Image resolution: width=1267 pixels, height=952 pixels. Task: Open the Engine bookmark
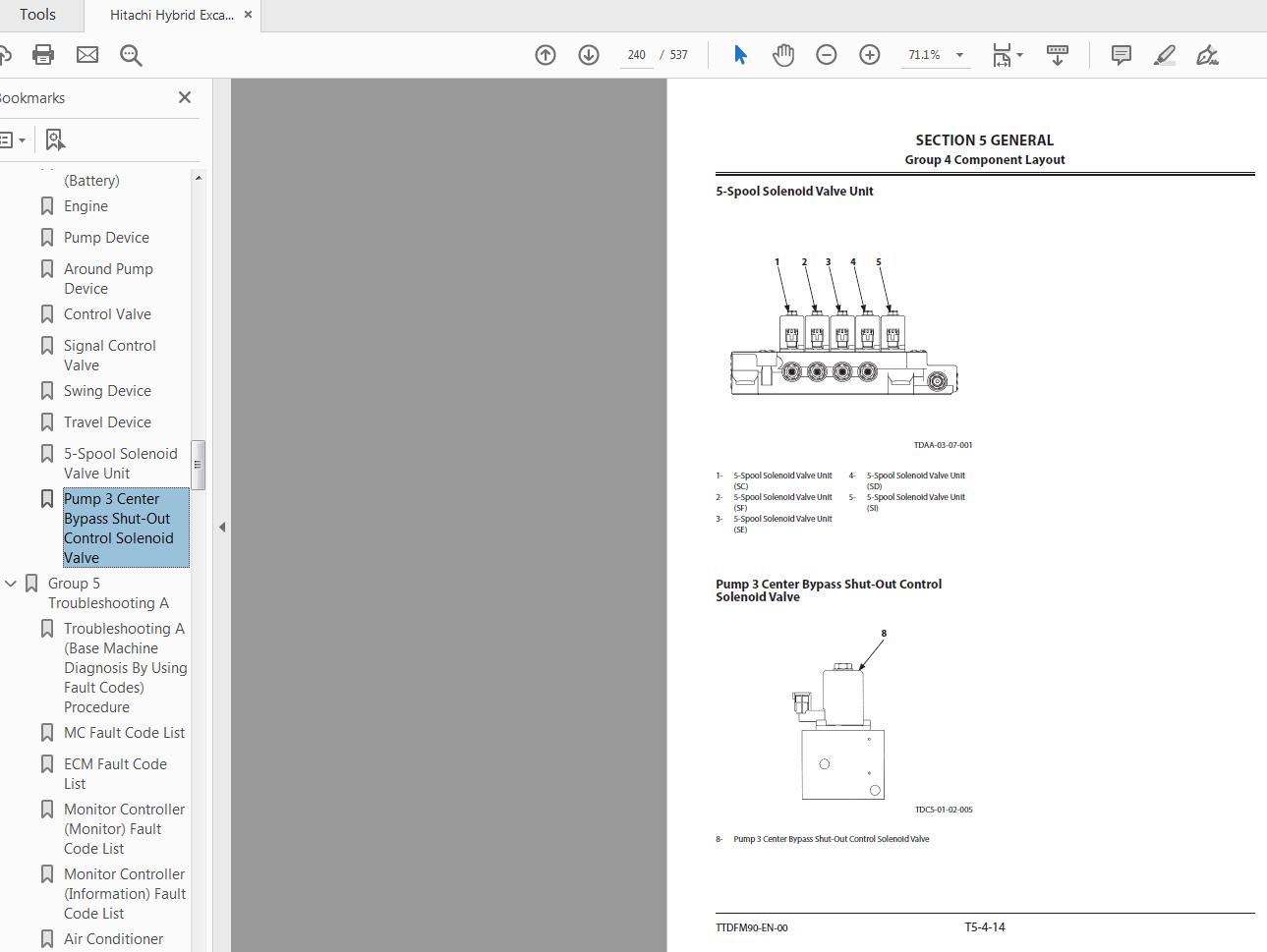86,206
